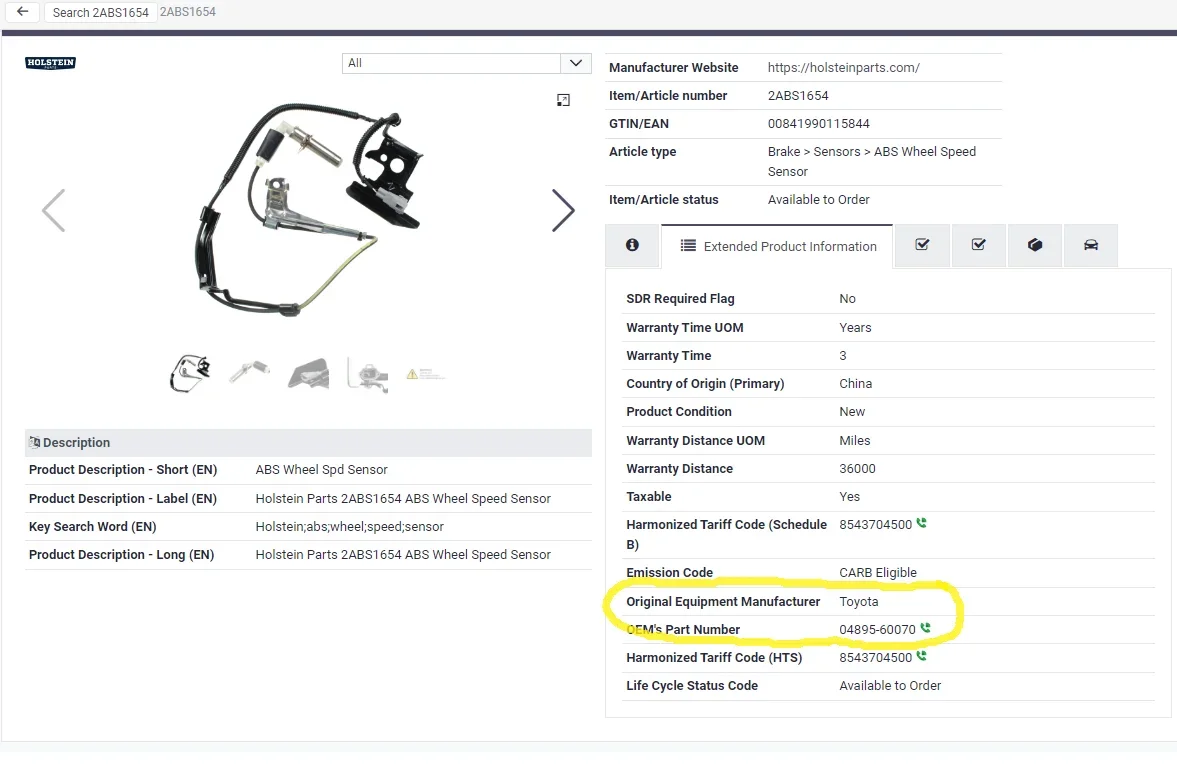Click the Emission Code value CARB Eligible

pos(877,573)
